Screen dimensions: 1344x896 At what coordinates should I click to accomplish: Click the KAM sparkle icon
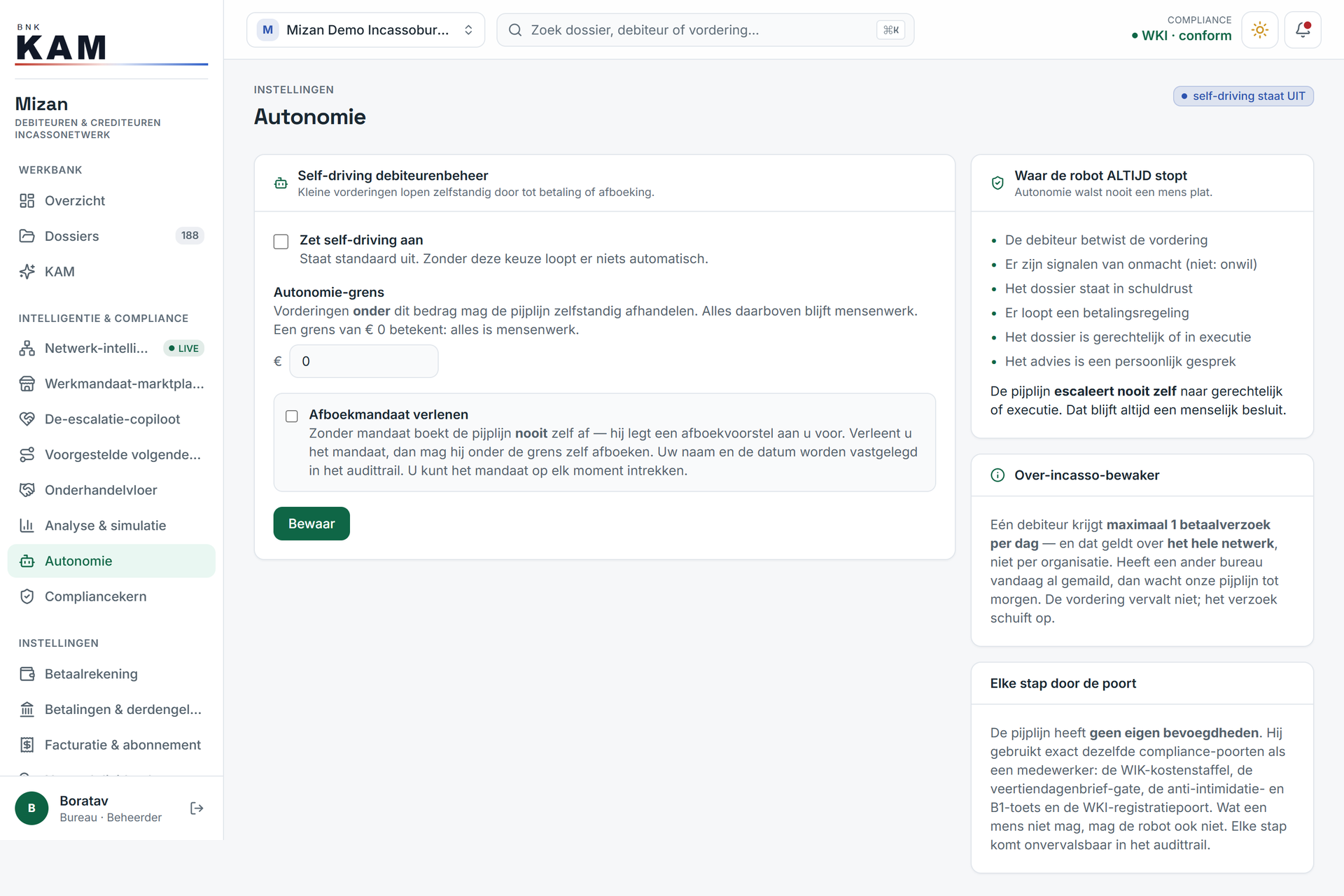point(27,272)
